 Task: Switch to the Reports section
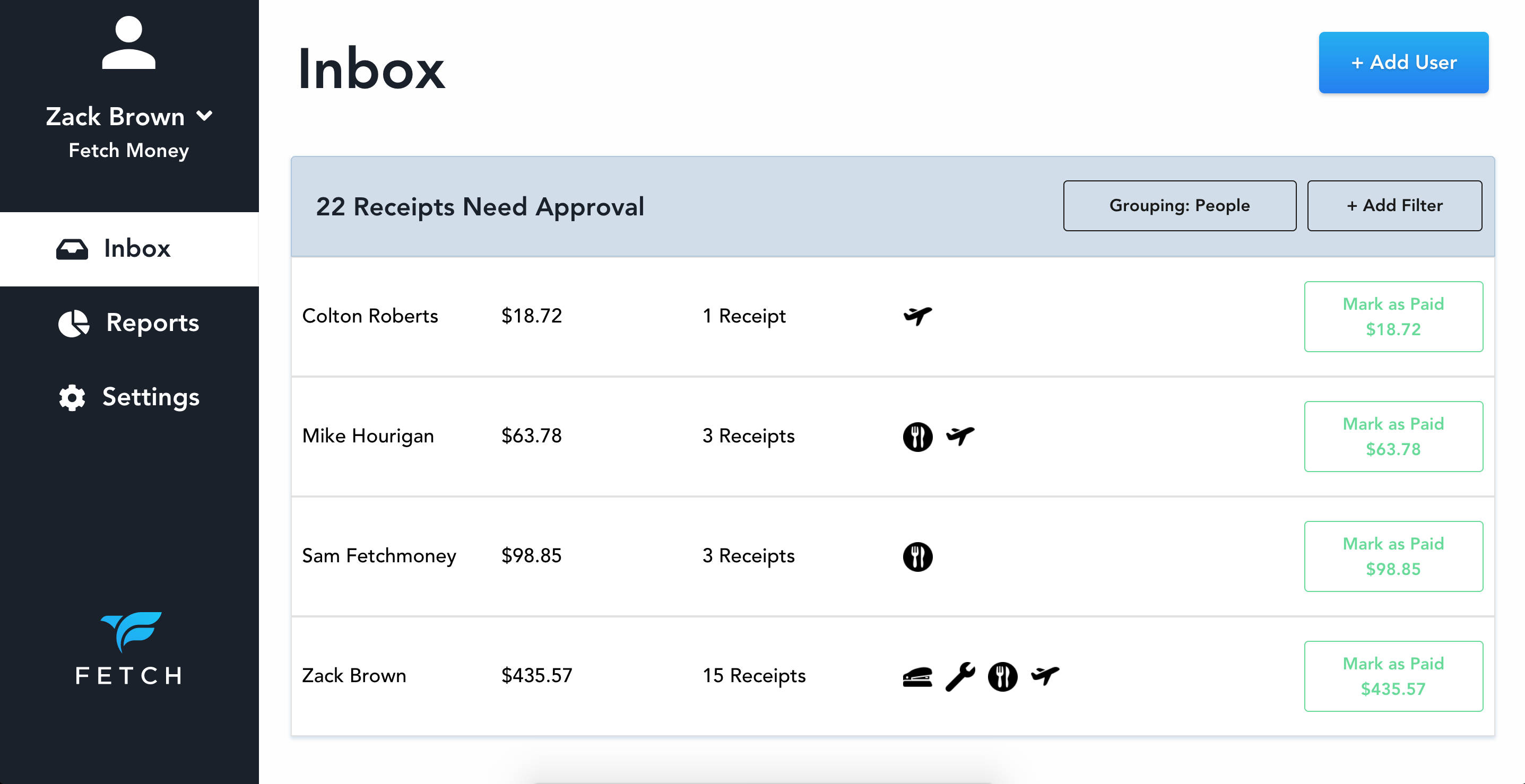152,323
